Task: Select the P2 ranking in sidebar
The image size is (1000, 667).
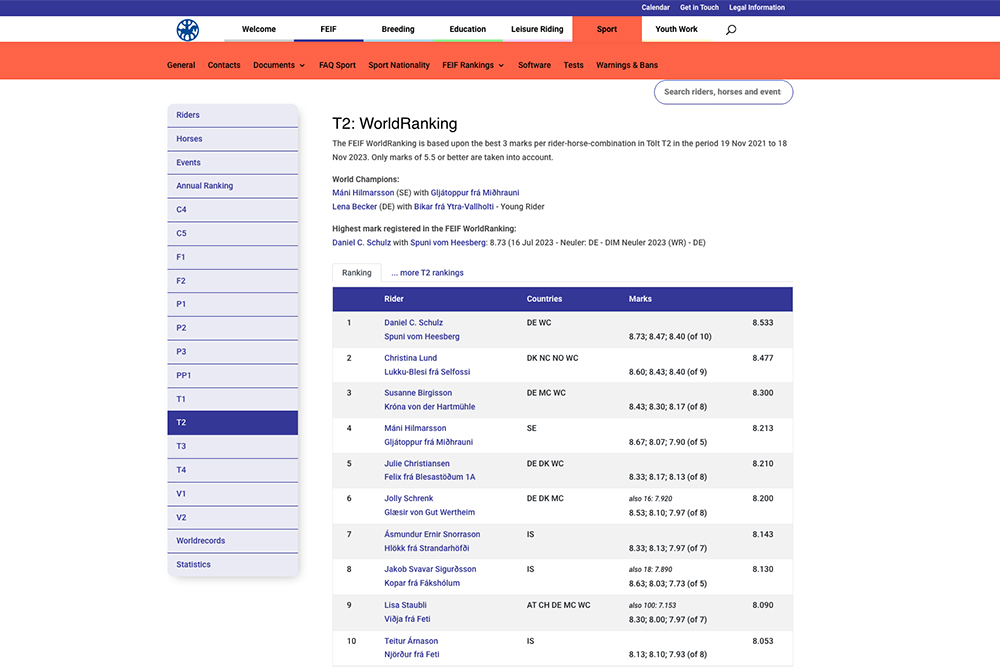Action: [x=233, y=328]
